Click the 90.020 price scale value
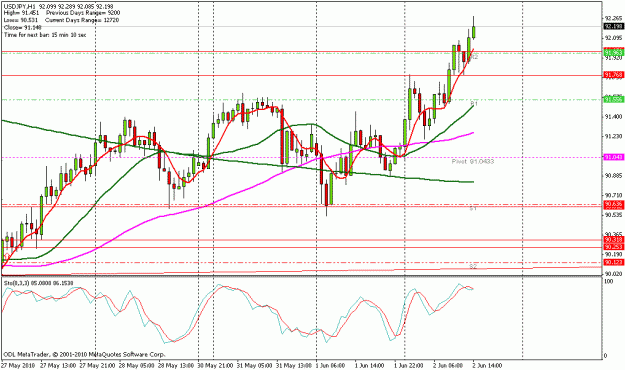 point(613,274)
